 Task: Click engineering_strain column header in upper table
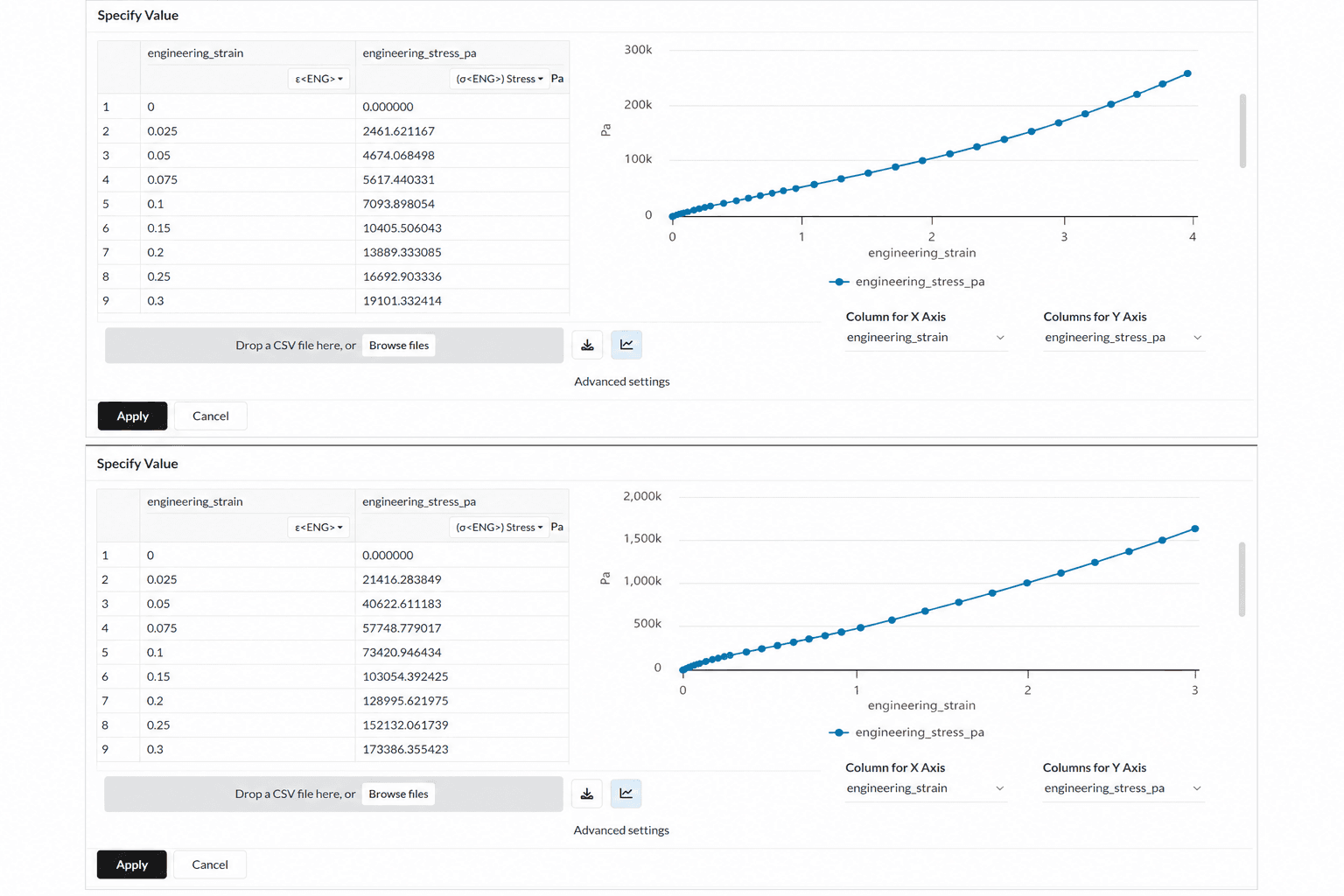[195, 53]
